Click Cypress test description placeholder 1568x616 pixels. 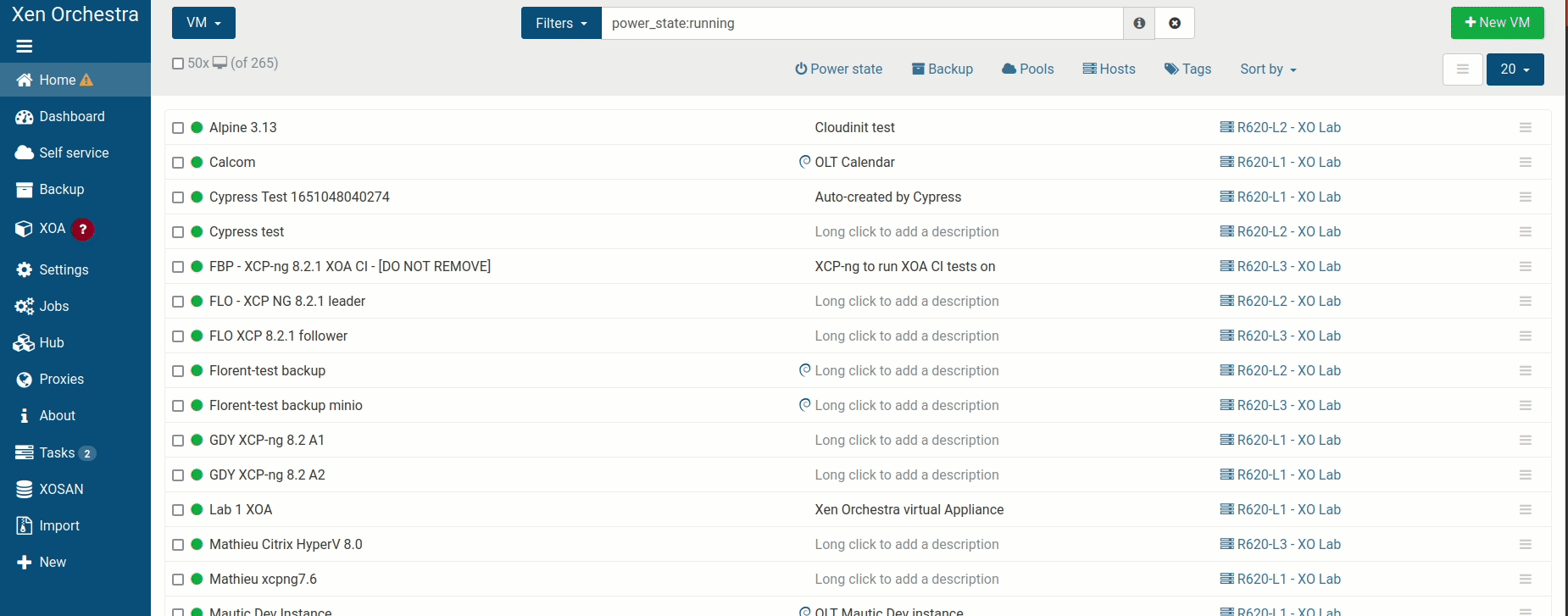(907, 231)
